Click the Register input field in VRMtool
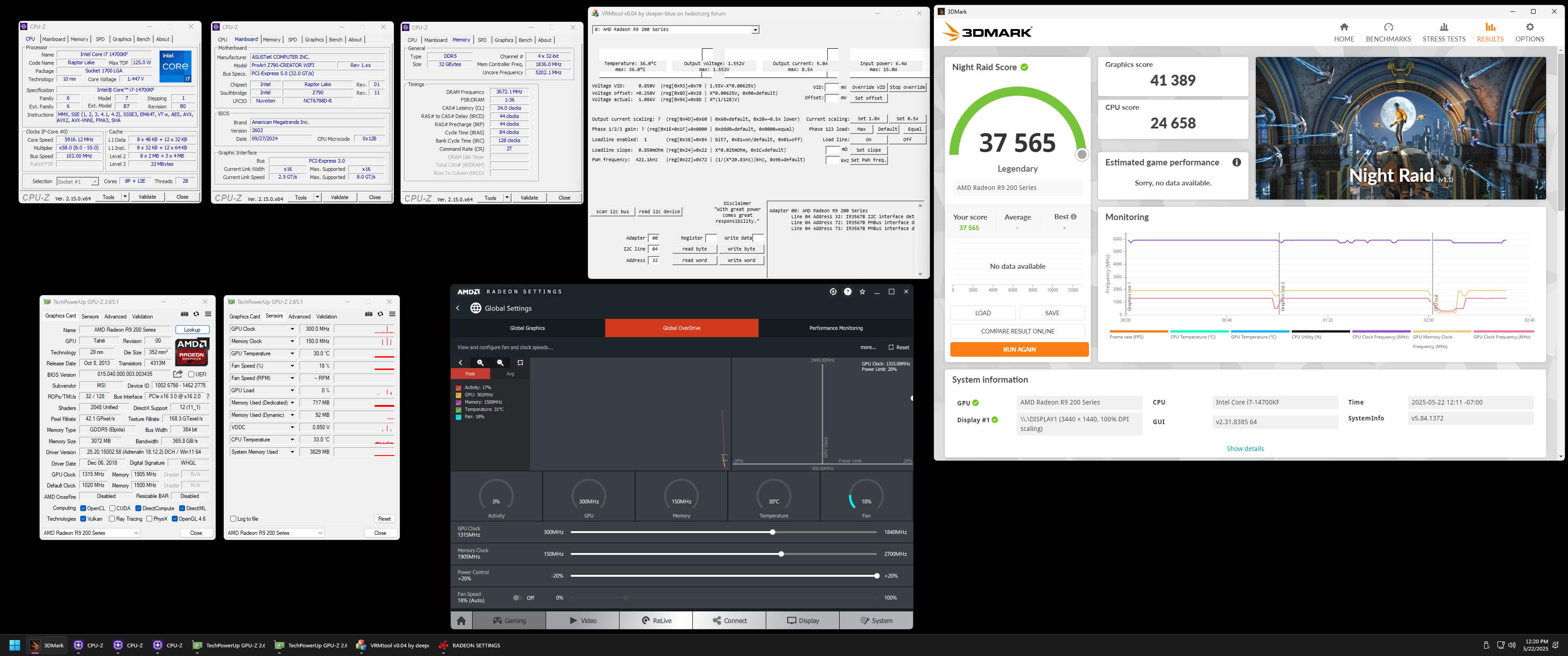Viewport: 1568px width, 656px height. point(711,238)
